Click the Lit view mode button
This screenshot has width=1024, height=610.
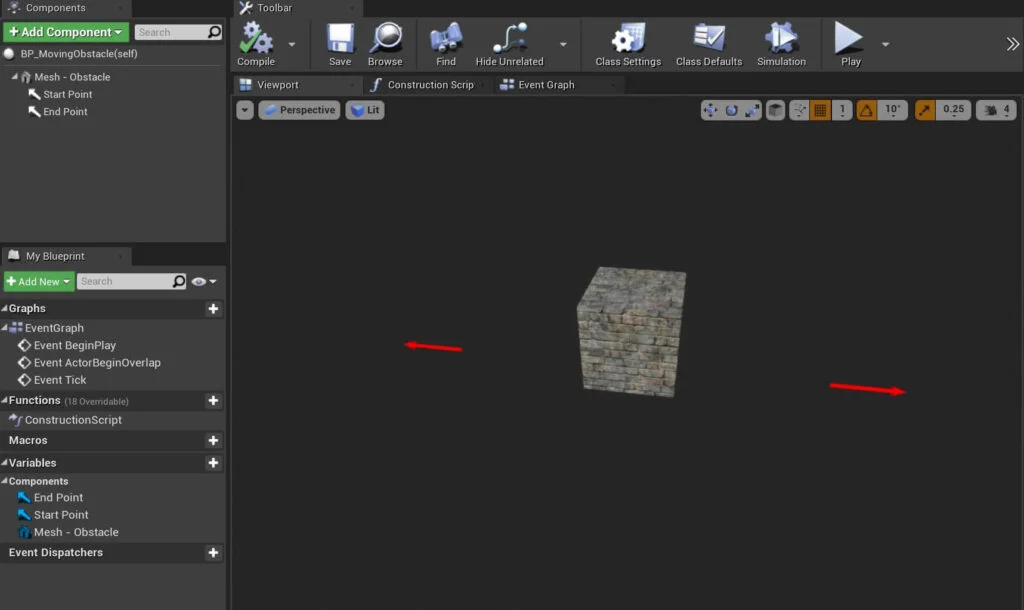pyautogui.click(x=365, y=110)
